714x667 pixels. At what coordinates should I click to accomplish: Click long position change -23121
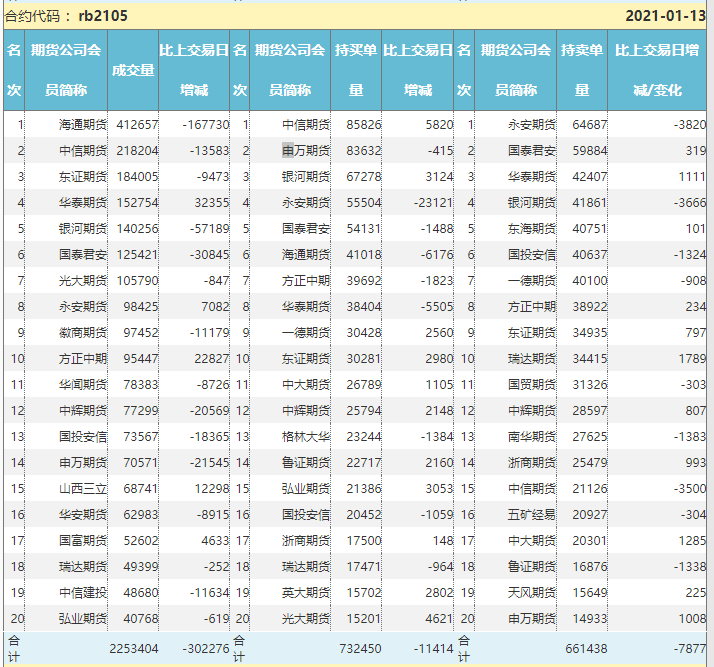click(433, 202)
